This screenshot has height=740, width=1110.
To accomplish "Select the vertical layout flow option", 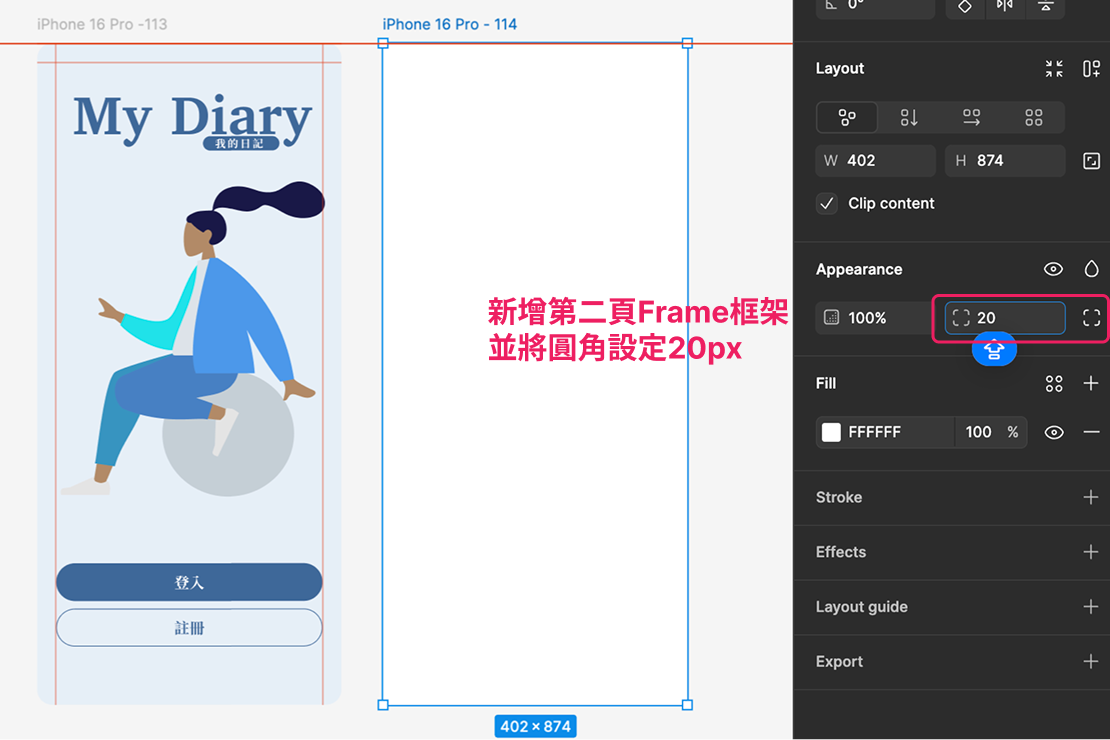I will pos(909,118).
